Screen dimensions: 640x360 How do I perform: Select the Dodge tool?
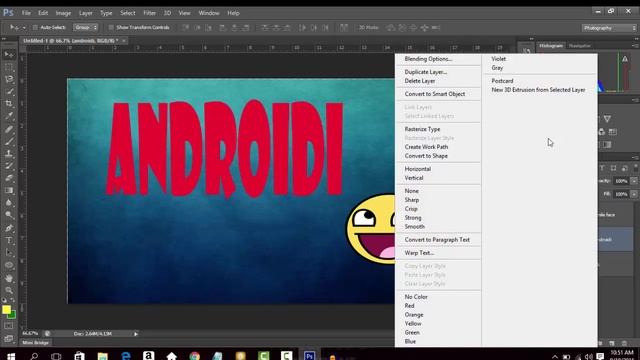point(9,215)
